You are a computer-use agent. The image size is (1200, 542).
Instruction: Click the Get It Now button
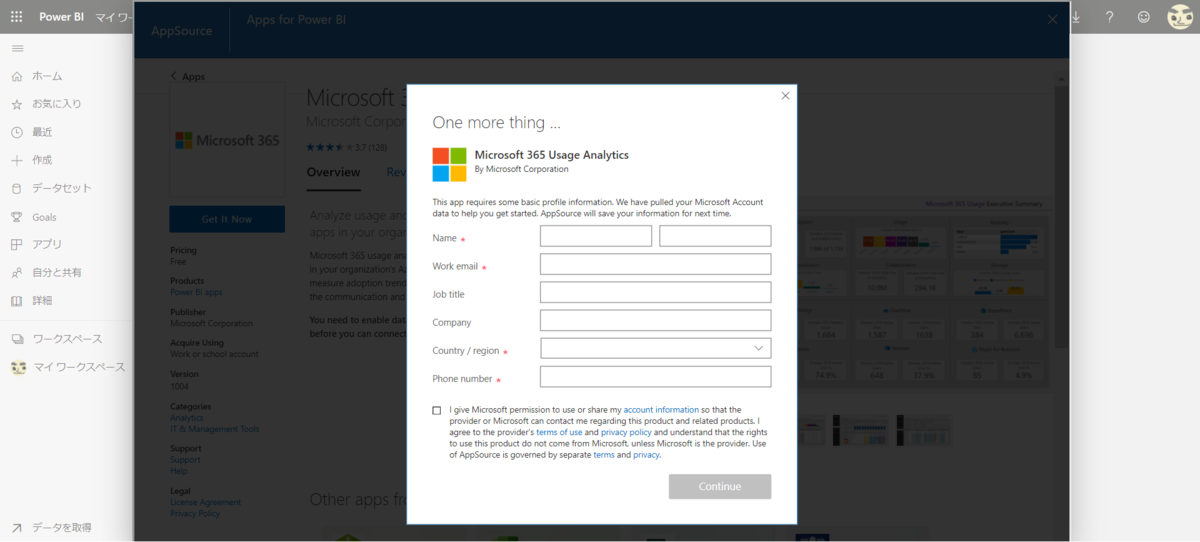pyautogui.click(x=227, y=219)
